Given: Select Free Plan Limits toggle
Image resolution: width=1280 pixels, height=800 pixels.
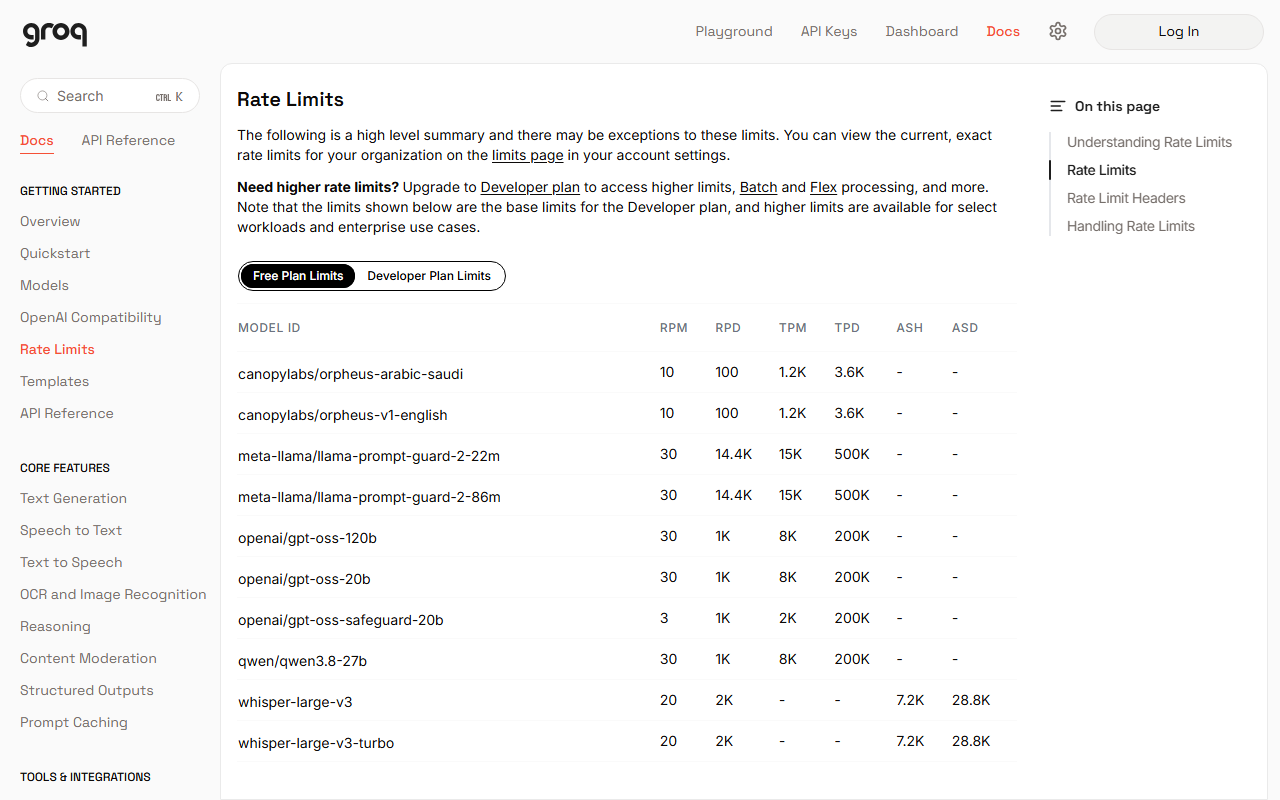Looking at the screenshot, I should click(x=298, y=276).
